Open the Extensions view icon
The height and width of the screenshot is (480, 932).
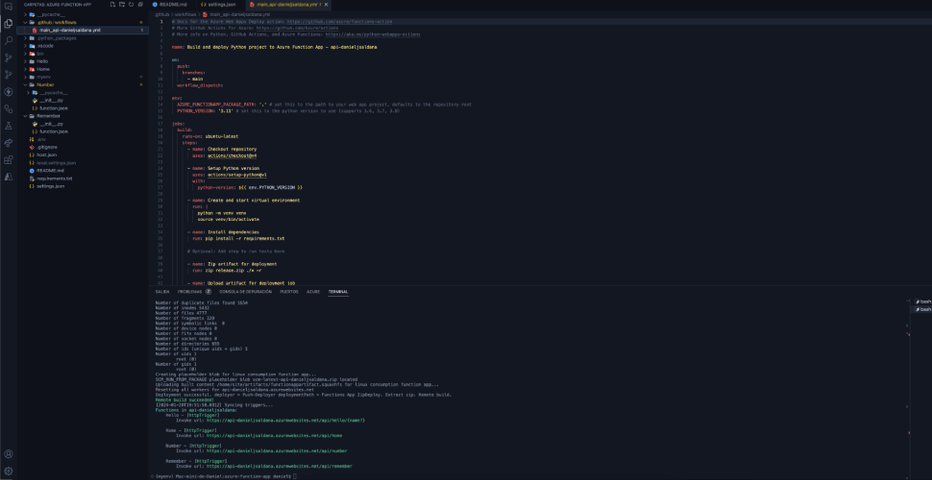pos(8,160)
